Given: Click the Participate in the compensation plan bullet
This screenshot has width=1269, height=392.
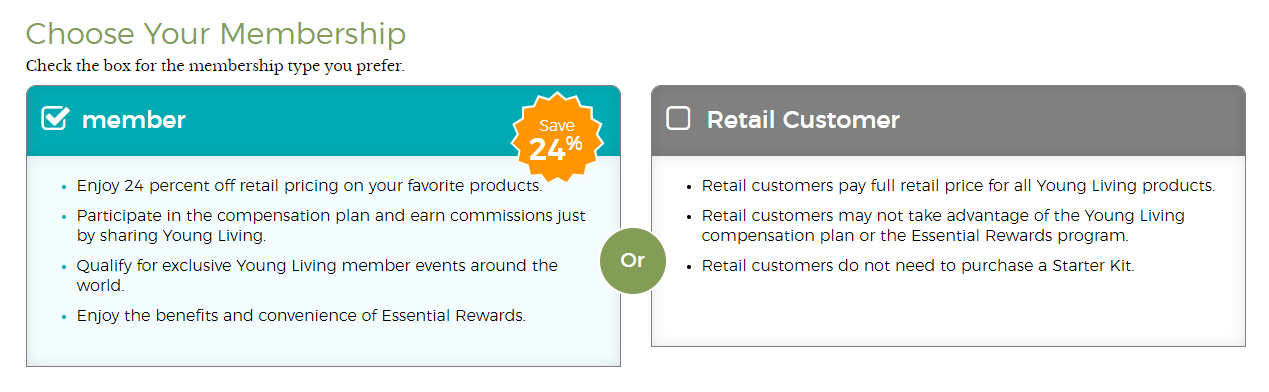Looking at the screenshot, I should (x=331, y=225).
